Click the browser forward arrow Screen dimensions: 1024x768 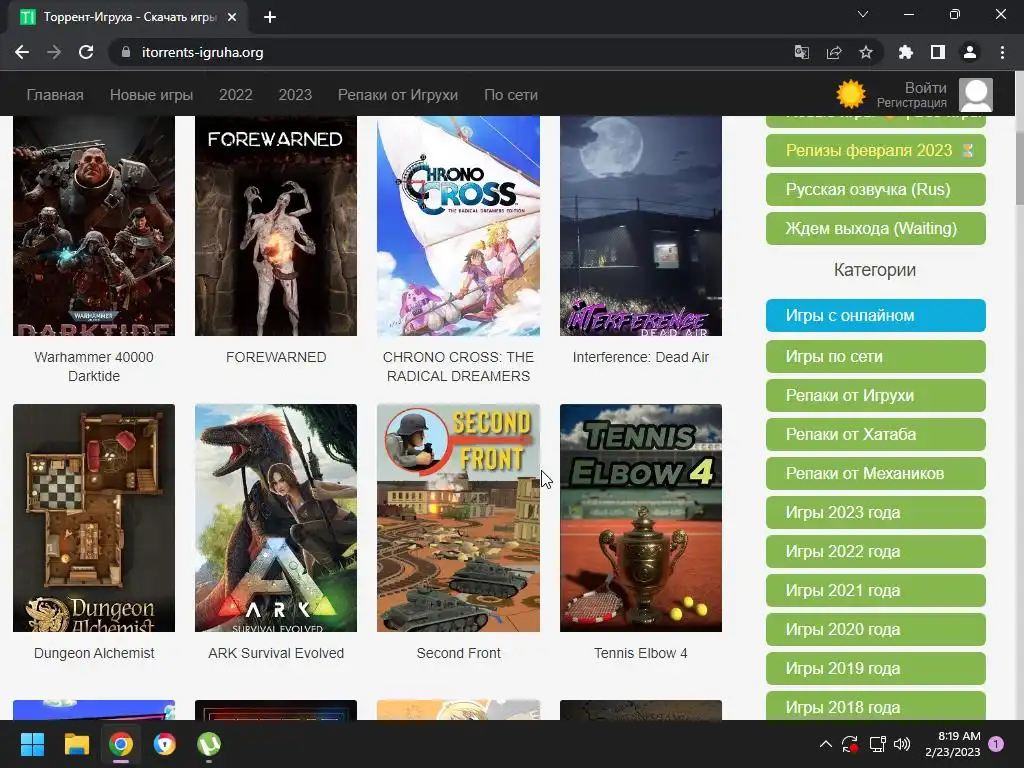click(54, 52)
